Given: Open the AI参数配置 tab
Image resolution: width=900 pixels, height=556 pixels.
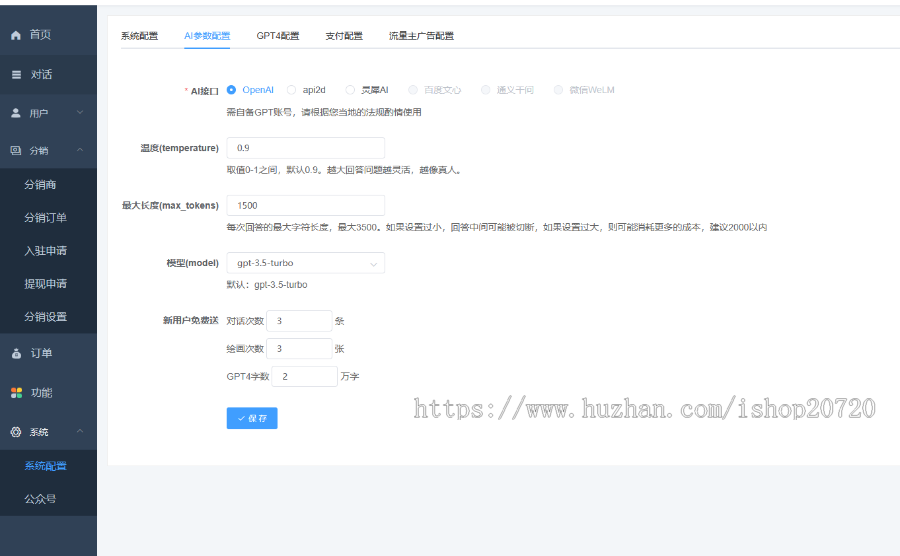Looking at the screenshot, I should pyautogui.click(x=207, y=36).
